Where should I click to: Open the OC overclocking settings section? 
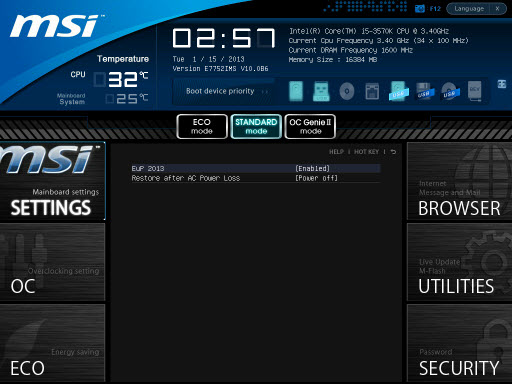click(x=52, y=262)
